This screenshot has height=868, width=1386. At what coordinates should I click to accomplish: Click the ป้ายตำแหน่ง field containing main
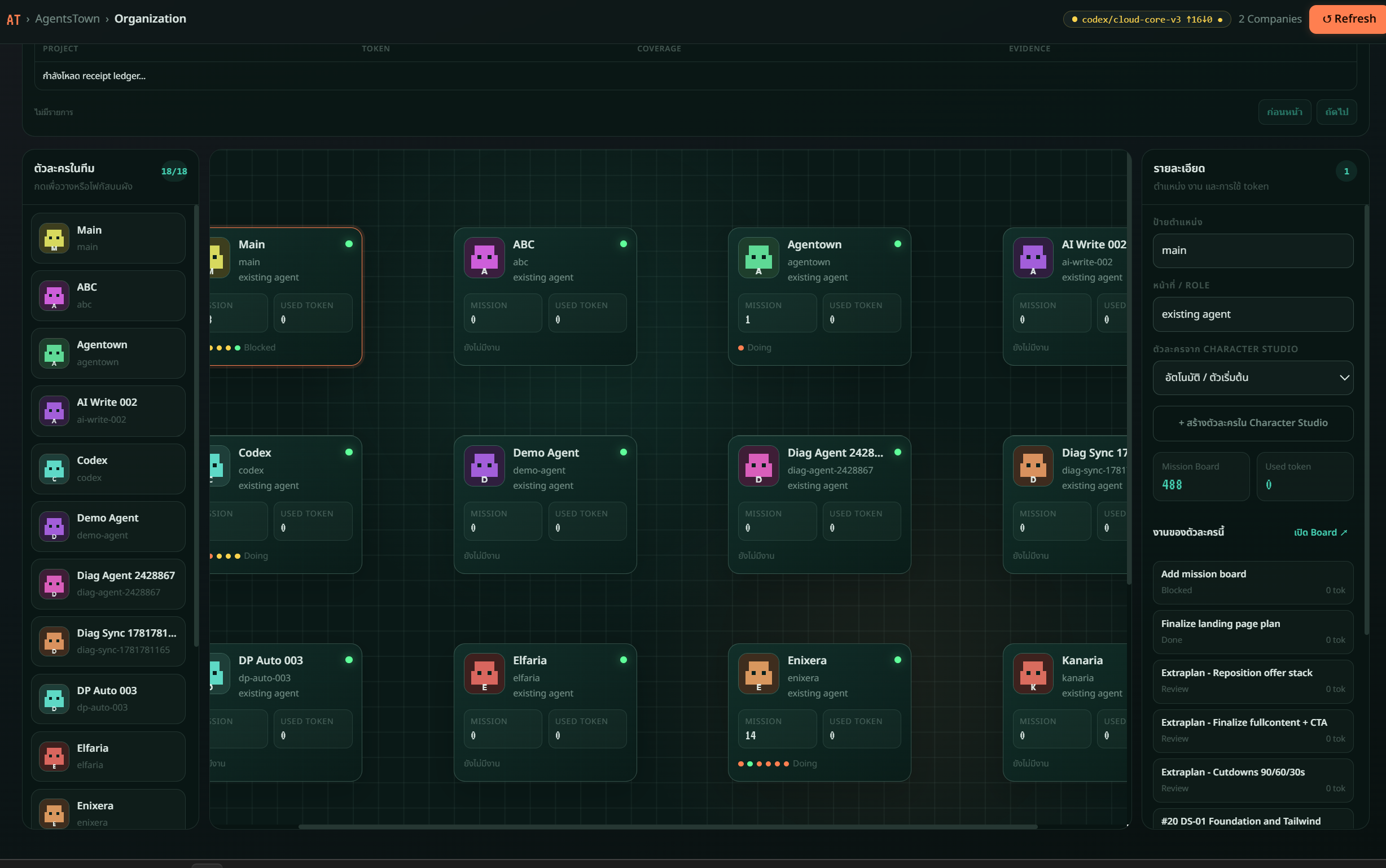[1253, 251]
